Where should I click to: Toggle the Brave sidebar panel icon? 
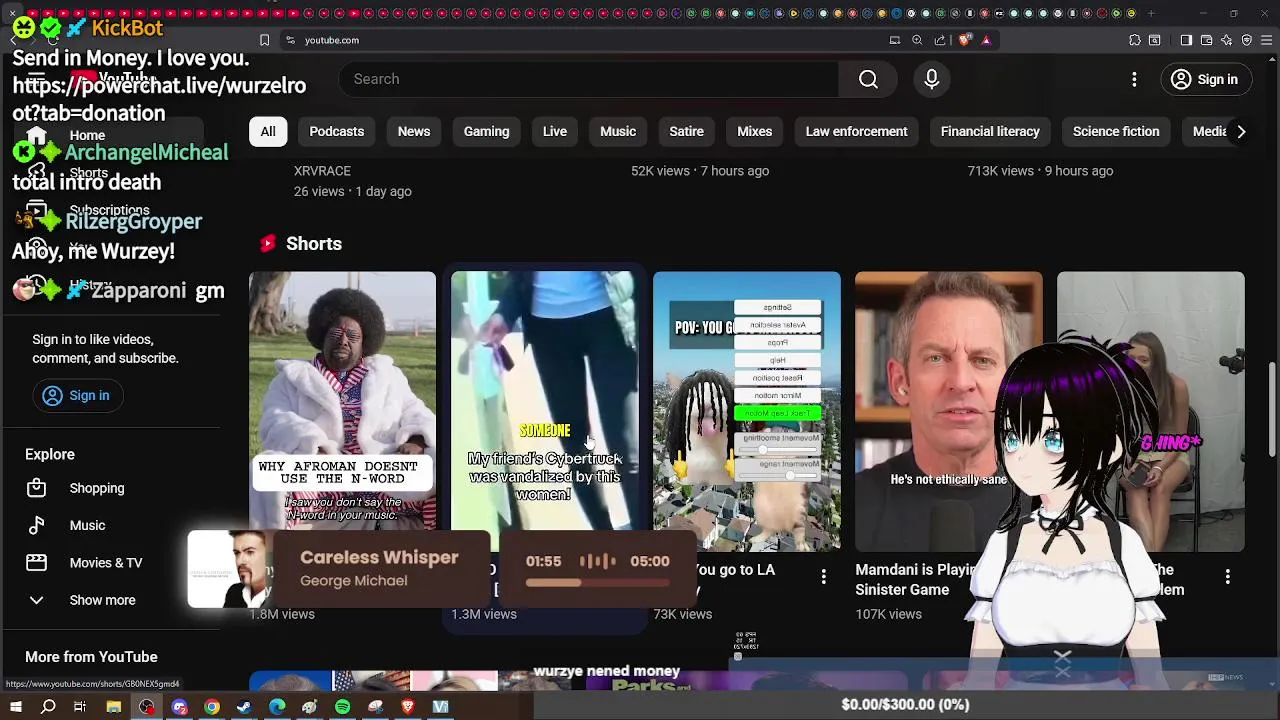pyautogui.click(x=1186, y=40)
